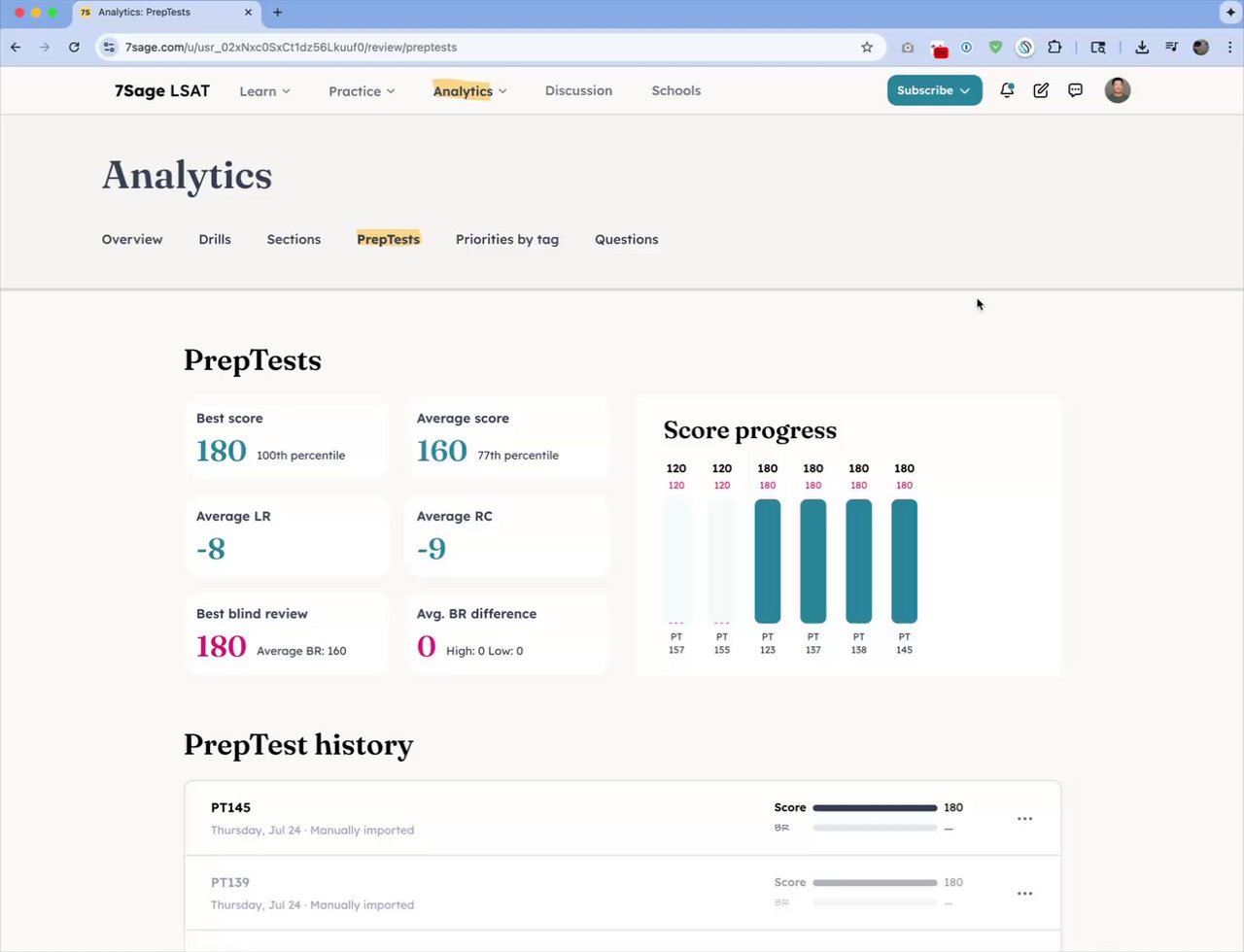1244x952 pixels.
Task: Open the user profile avatar menu
Action: pos(1118,90)
